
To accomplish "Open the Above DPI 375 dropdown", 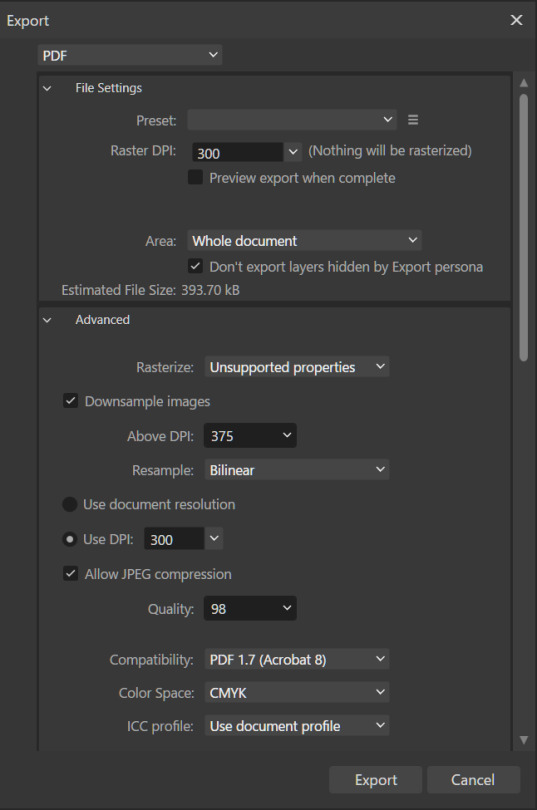I will 250,435.
